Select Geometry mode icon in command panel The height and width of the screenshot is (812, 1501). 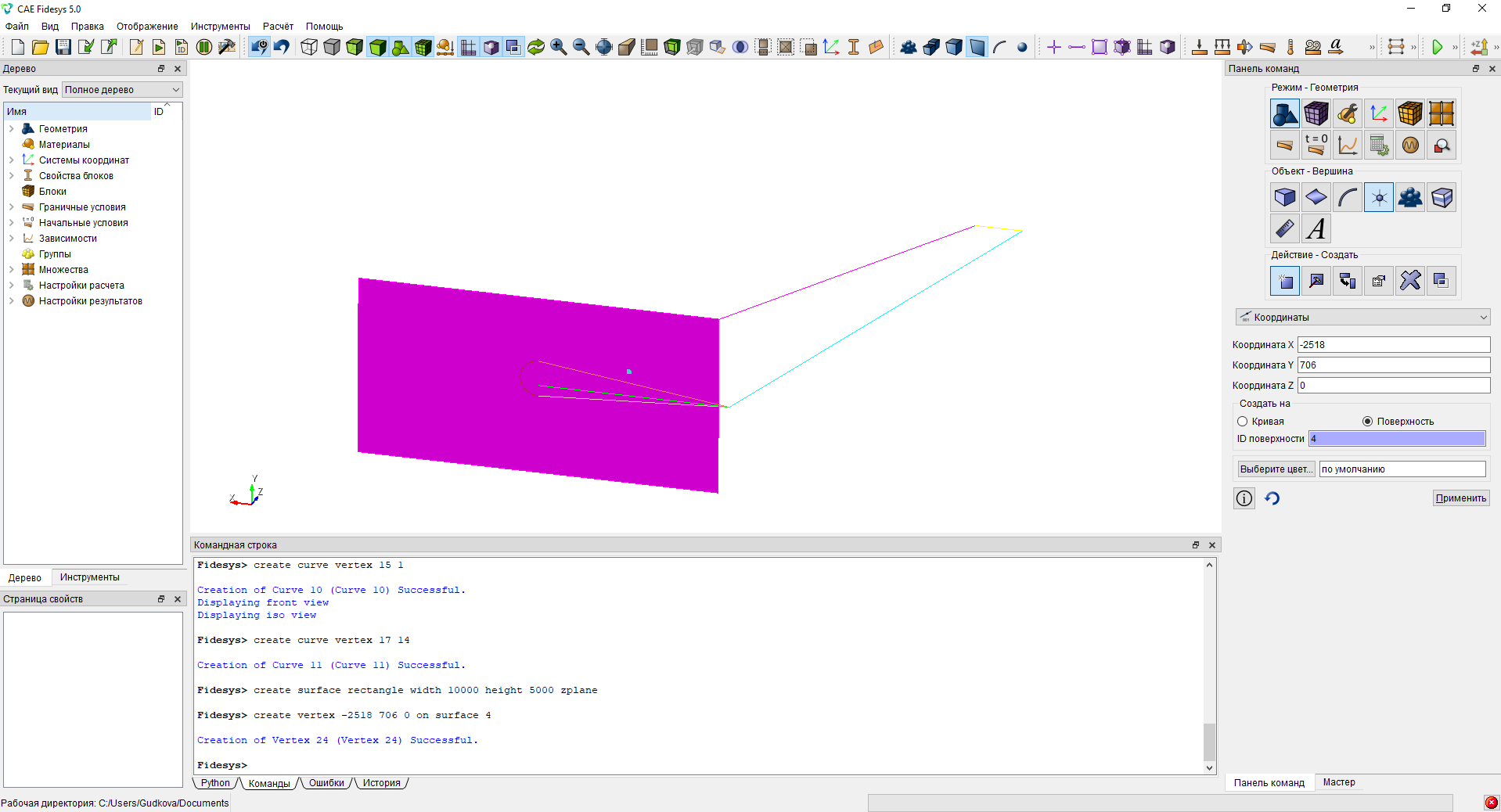point(1285,113)
